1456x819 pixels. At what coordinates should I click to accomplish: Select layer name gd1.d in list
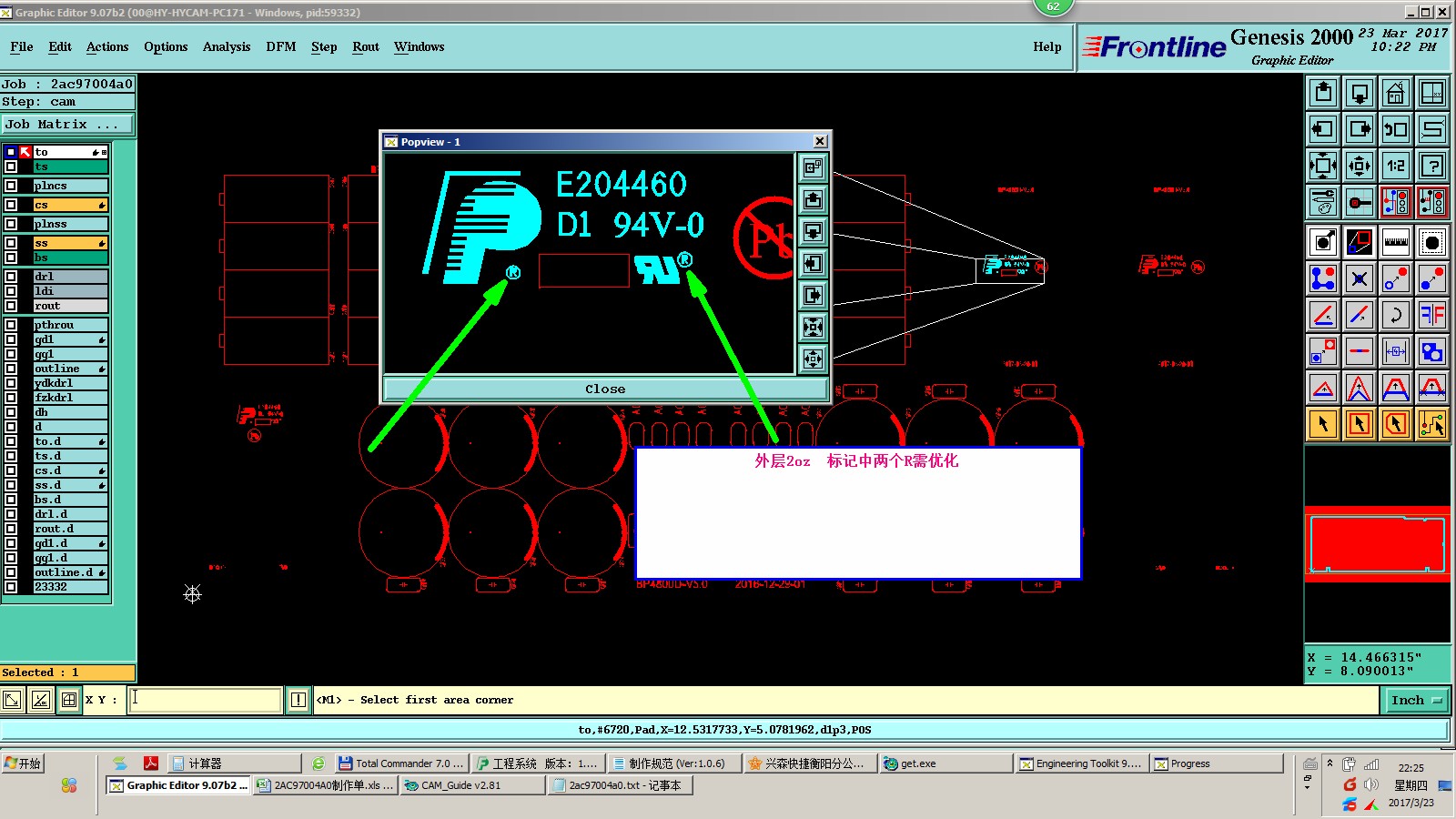tap(70, 543)
